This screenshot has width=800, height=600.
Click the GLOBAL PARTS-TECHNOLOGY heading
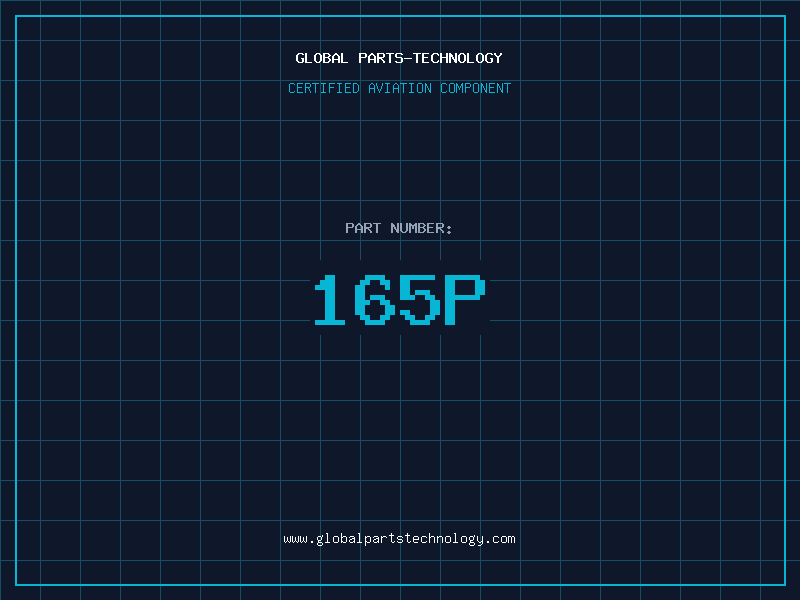399,58
